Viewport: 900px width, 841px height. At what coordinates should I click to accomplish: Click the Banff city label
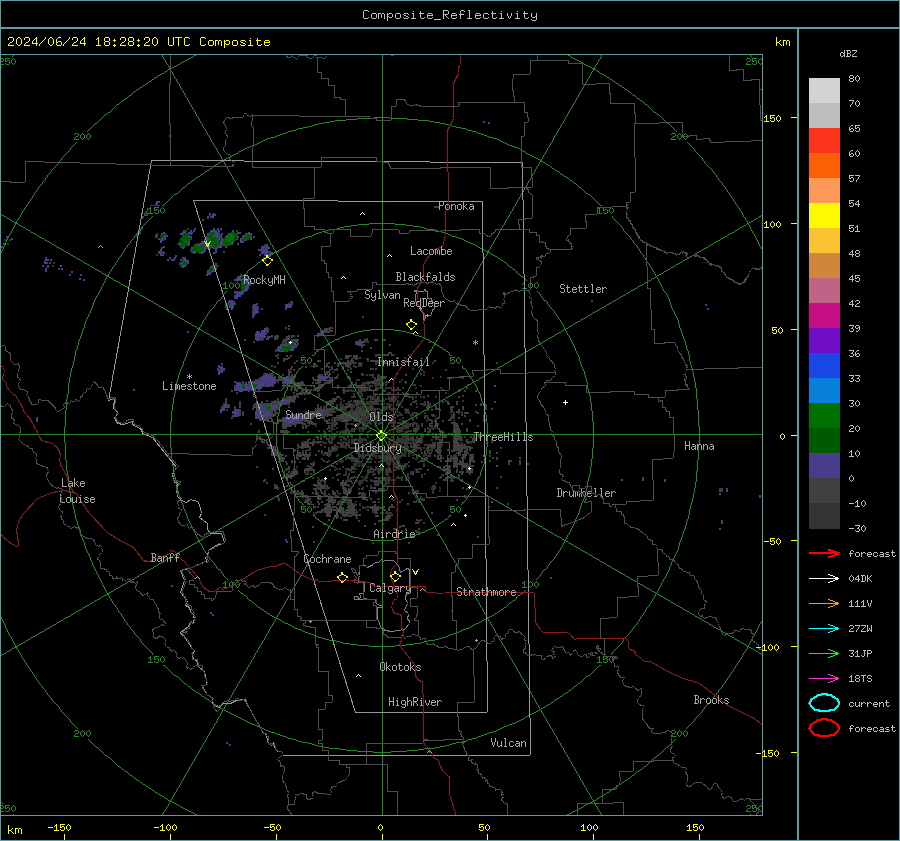(x=165, y=557)
